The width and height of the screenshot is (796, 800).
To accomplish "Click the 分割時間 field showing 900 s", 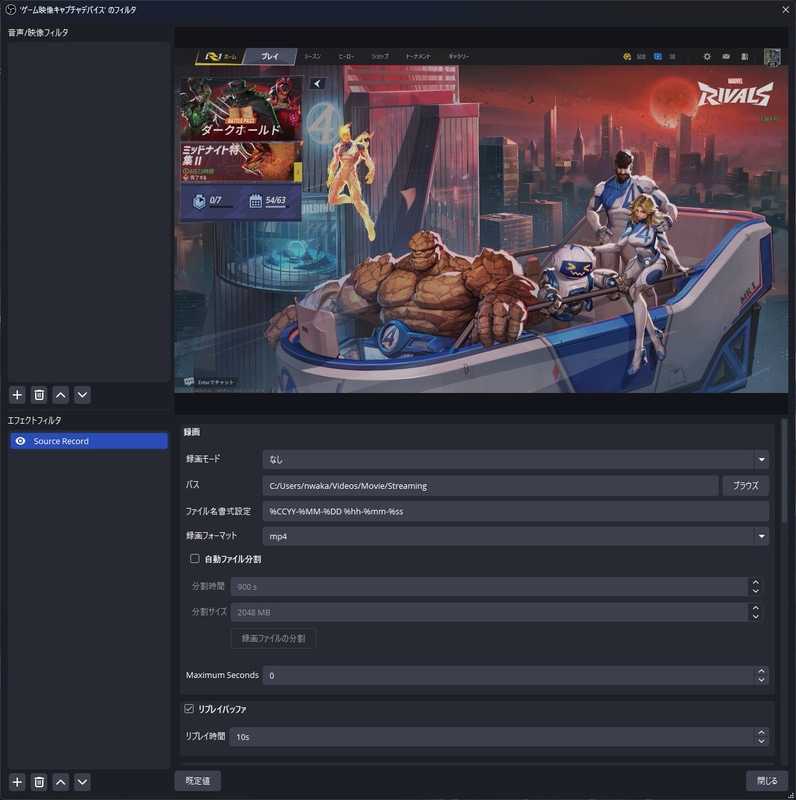I will coord(489,587).
